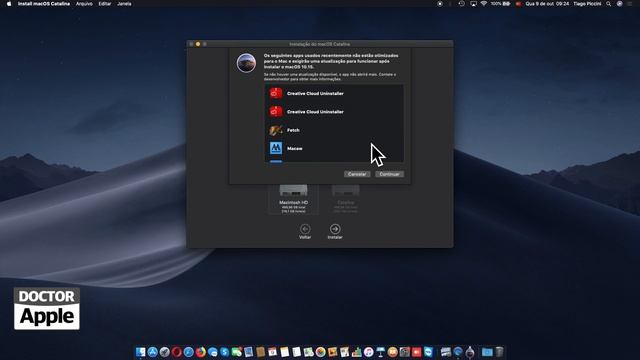Open Firefox from the Dock
The image size is (640, 360).
point(201,352)
